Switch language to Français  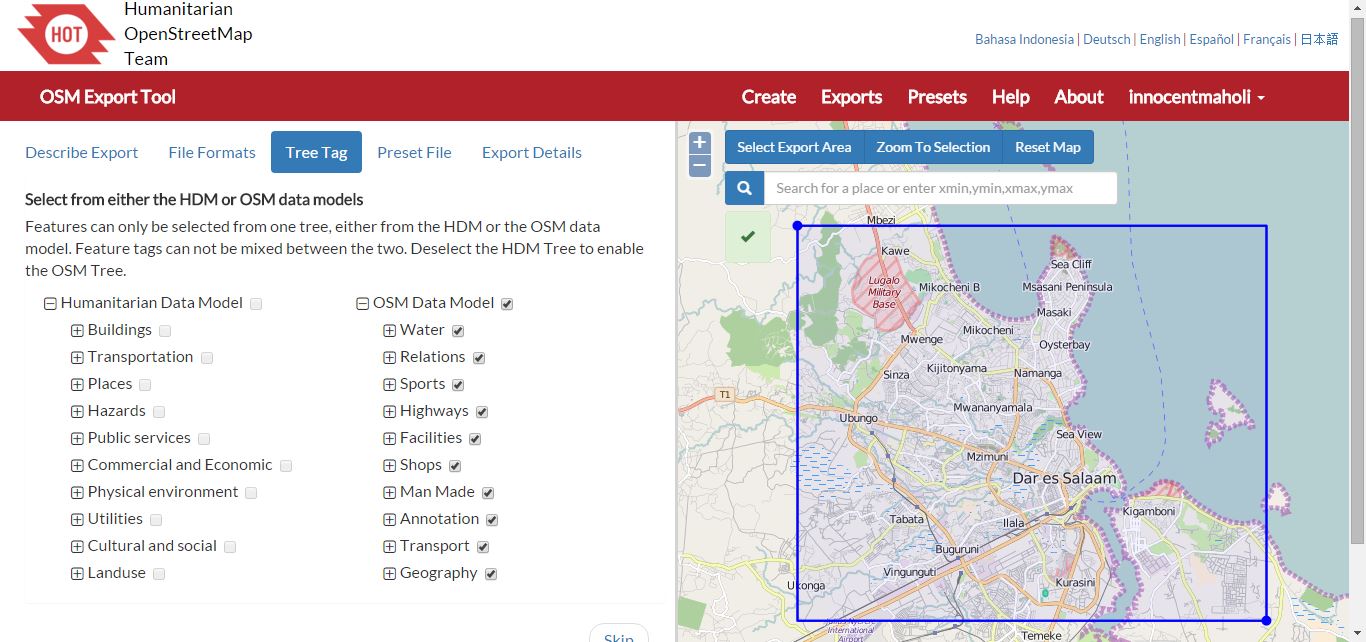[1266, 39]
